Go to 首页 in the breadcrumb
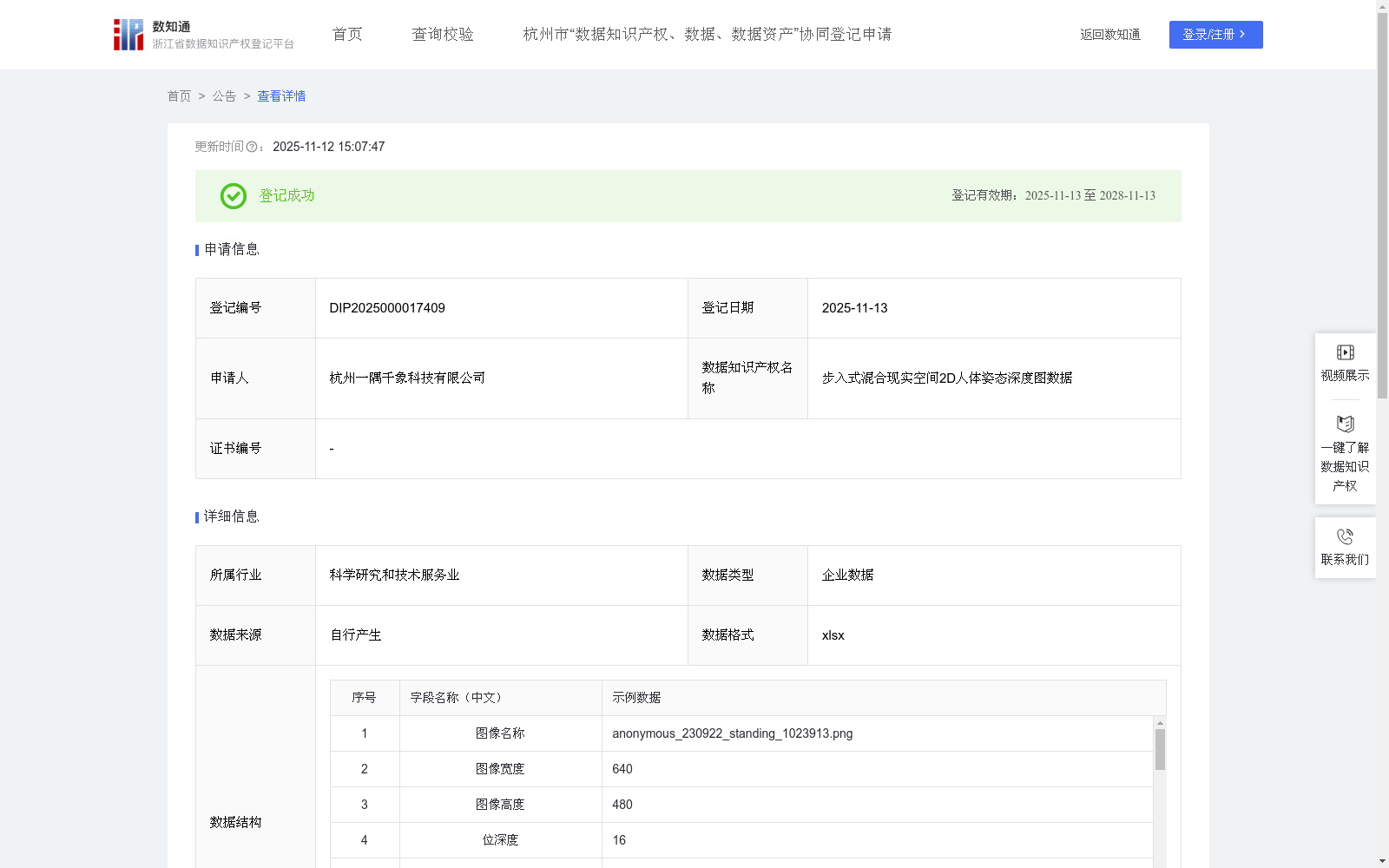Image resolution: width=1389 pixels, height=868 pixels. (x=179, y=96)
